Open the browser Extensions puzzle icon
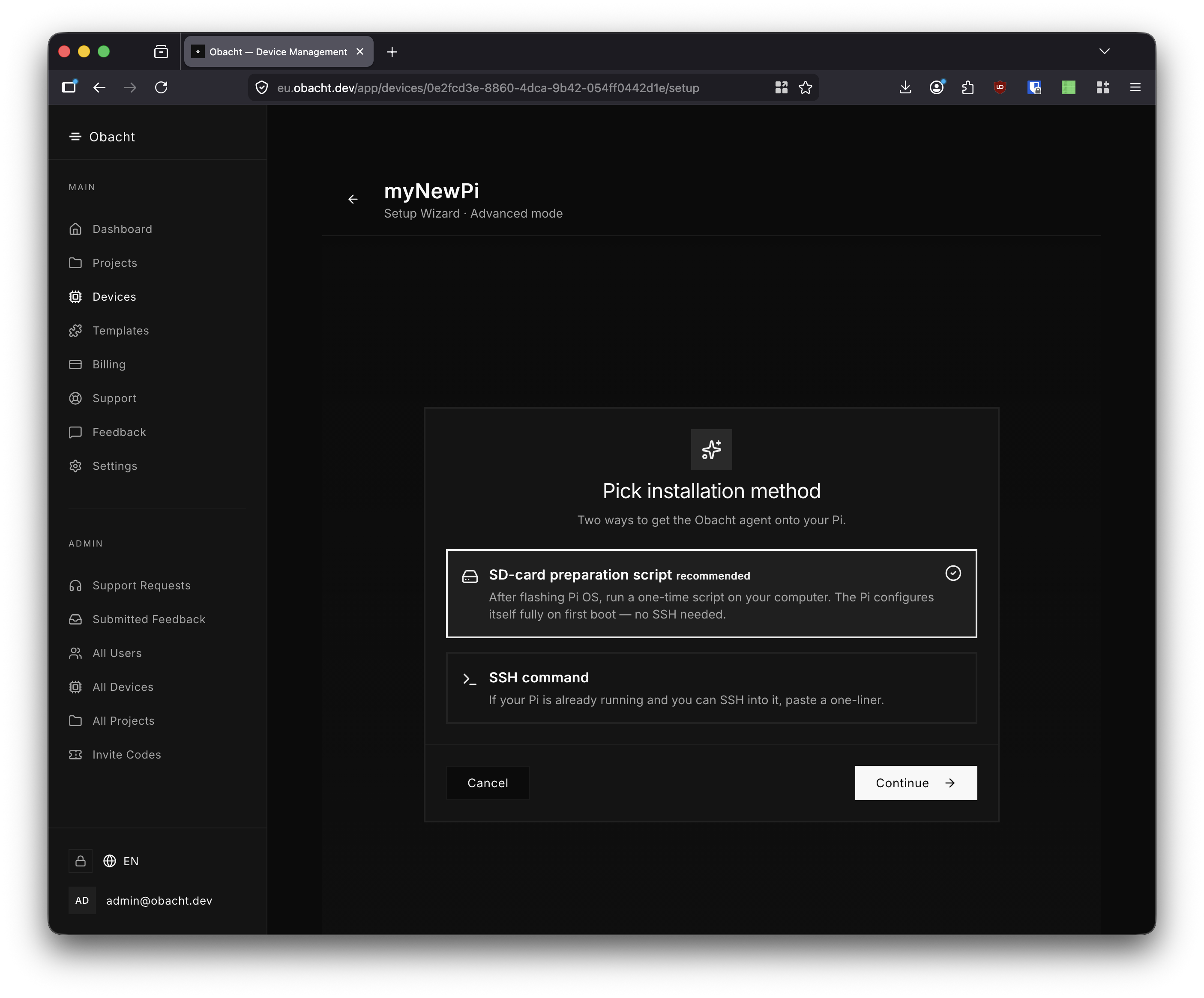Screen dimensions: 1204x998 (968, 87)
